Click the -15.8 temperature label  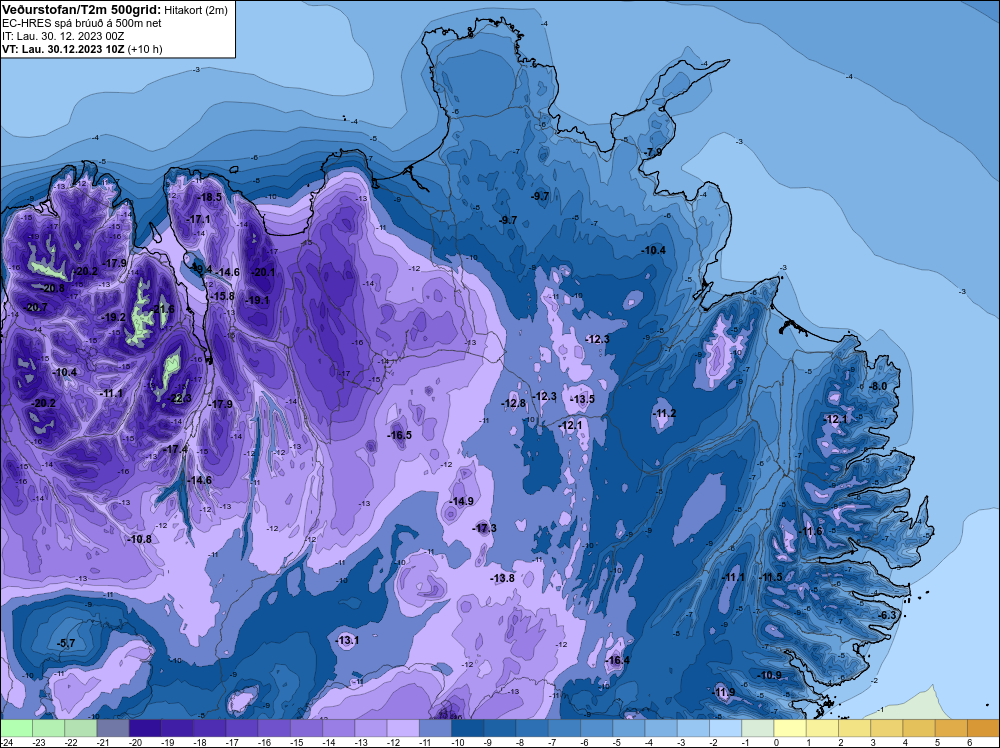[x=223, y=297]
